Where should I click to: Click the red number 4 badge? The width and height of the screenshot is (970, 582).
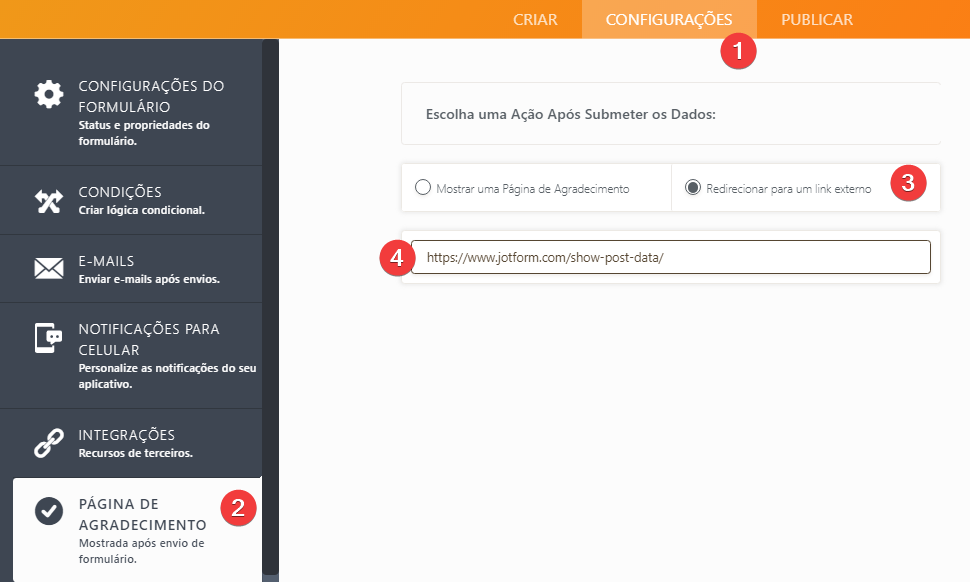click(397, 258)
